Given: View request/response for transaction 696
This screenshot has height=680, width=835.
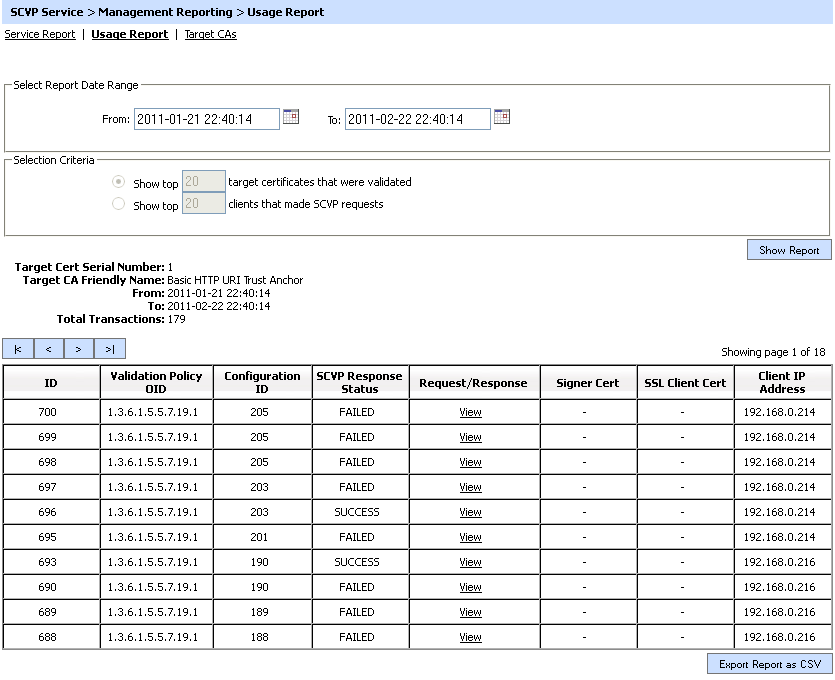Looking at the screenshot, I should point(470,512).
